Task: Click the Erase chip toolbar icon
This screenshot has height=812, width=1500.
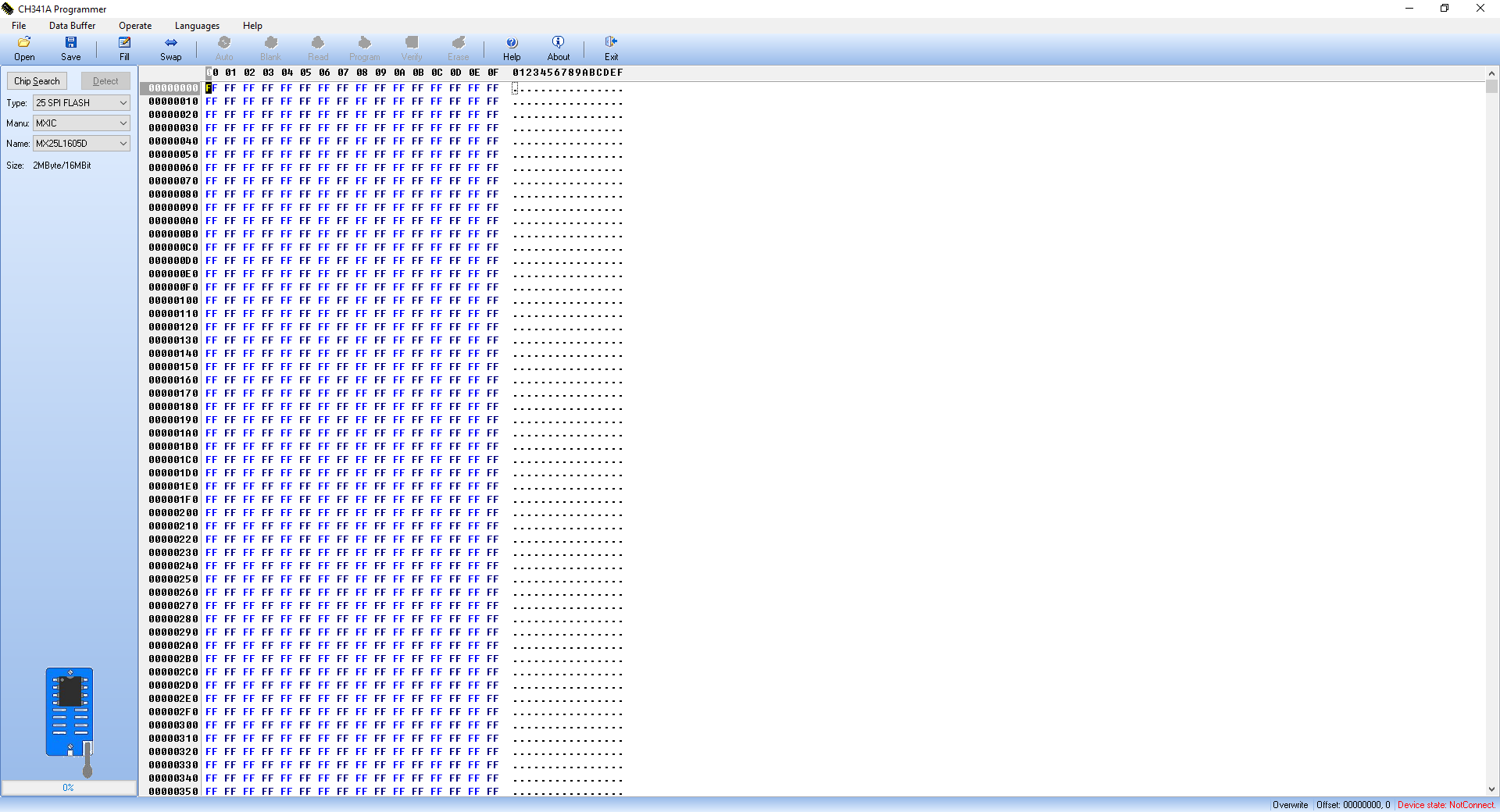Action: [x=459, y=48]
